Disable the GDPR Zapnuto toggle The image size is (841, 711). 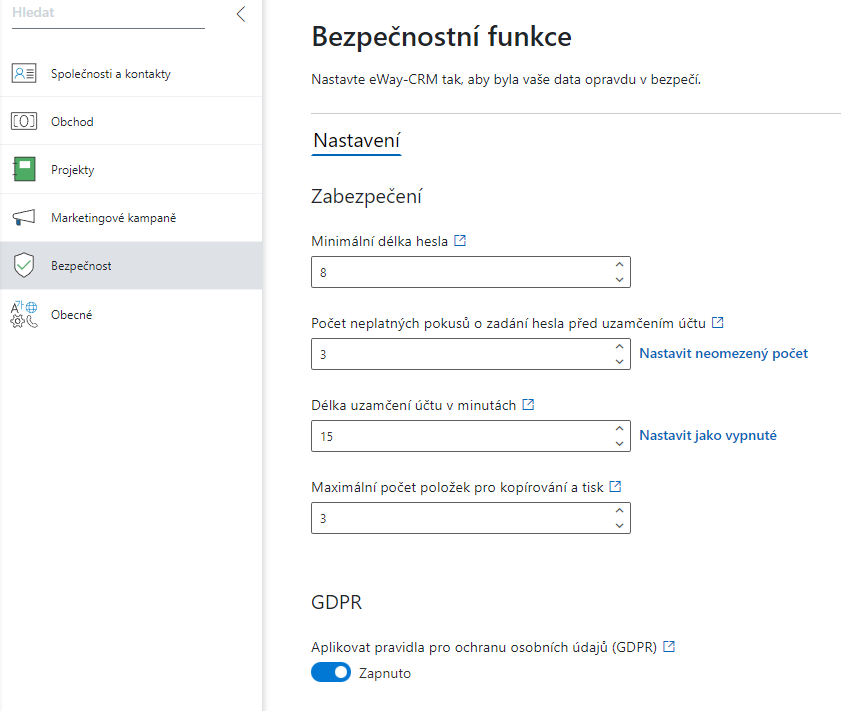(331, 672)
